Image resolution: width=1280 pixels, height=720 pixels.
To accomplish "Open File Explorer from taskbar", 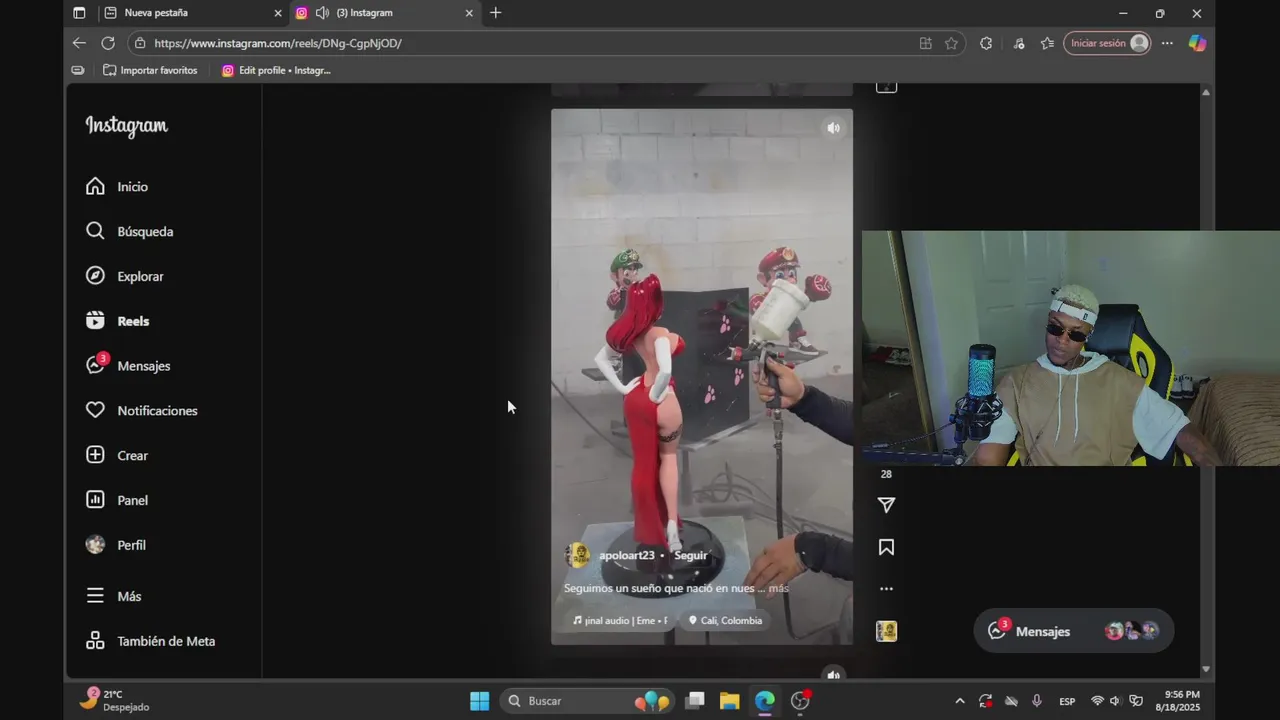I will [x=729, y=701].
